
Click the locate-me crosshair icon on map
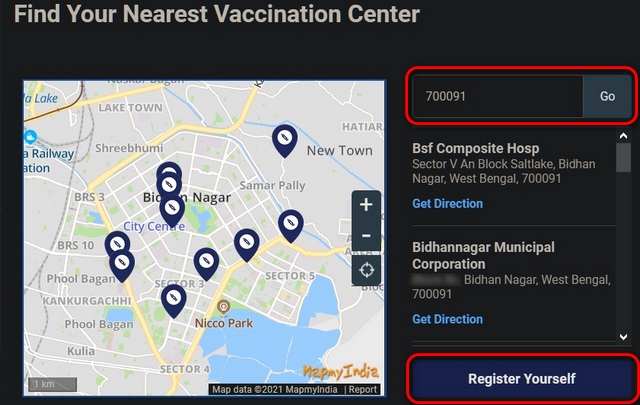pyautogui.click(x=366, y=270)
